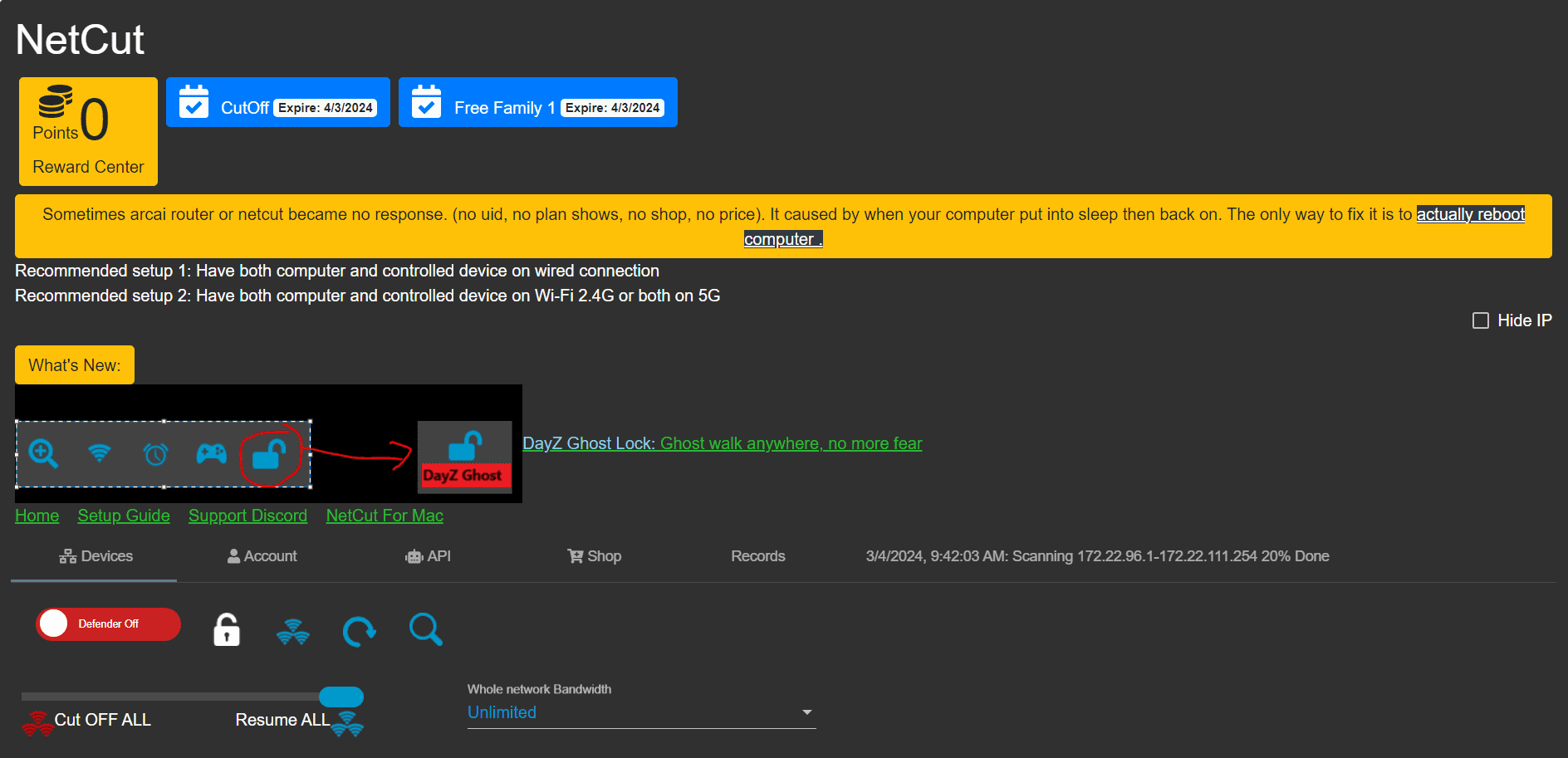Switch to the Account tab
The image size is (1568, 758).
[262, 556]
